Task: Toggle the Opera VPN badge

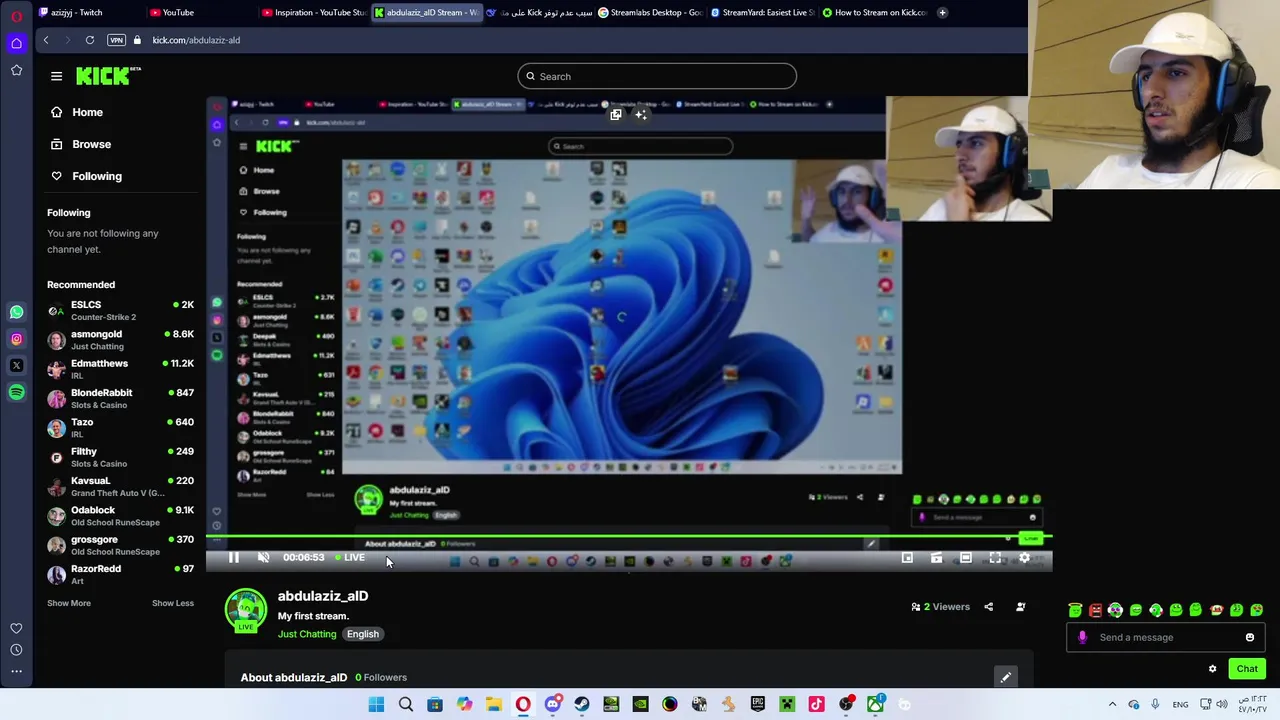Action: pos(117,40)
